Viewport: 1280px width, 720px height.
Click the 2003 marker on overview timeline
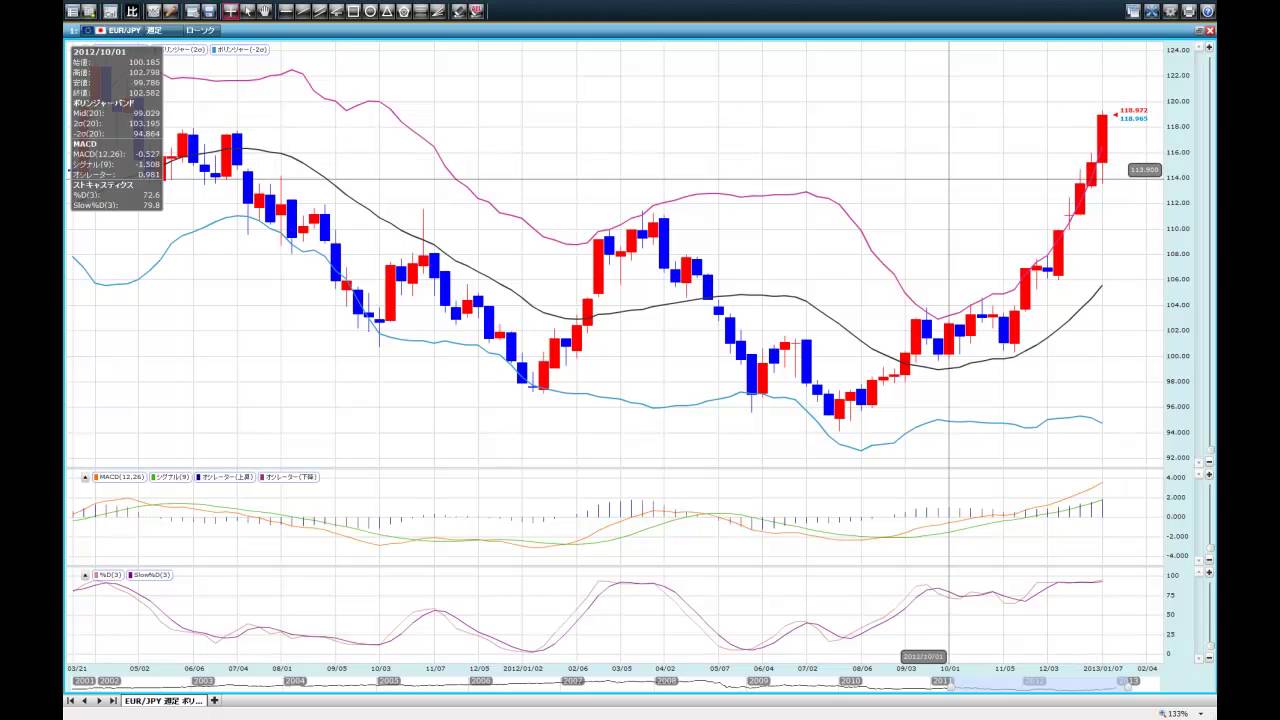point(203,681)
